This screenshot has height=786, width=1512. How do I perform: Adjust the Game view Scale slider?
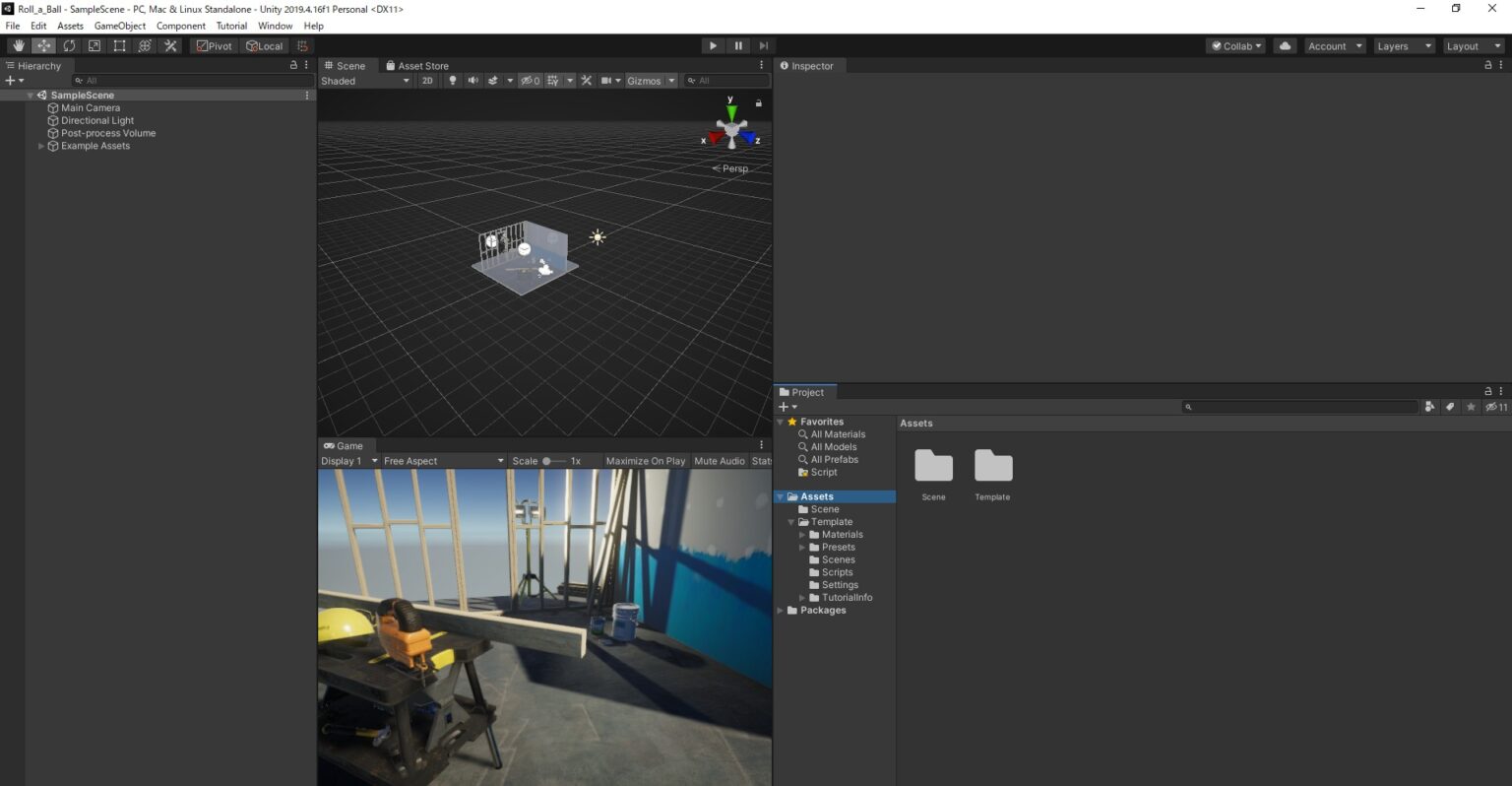tap(554, 461)
